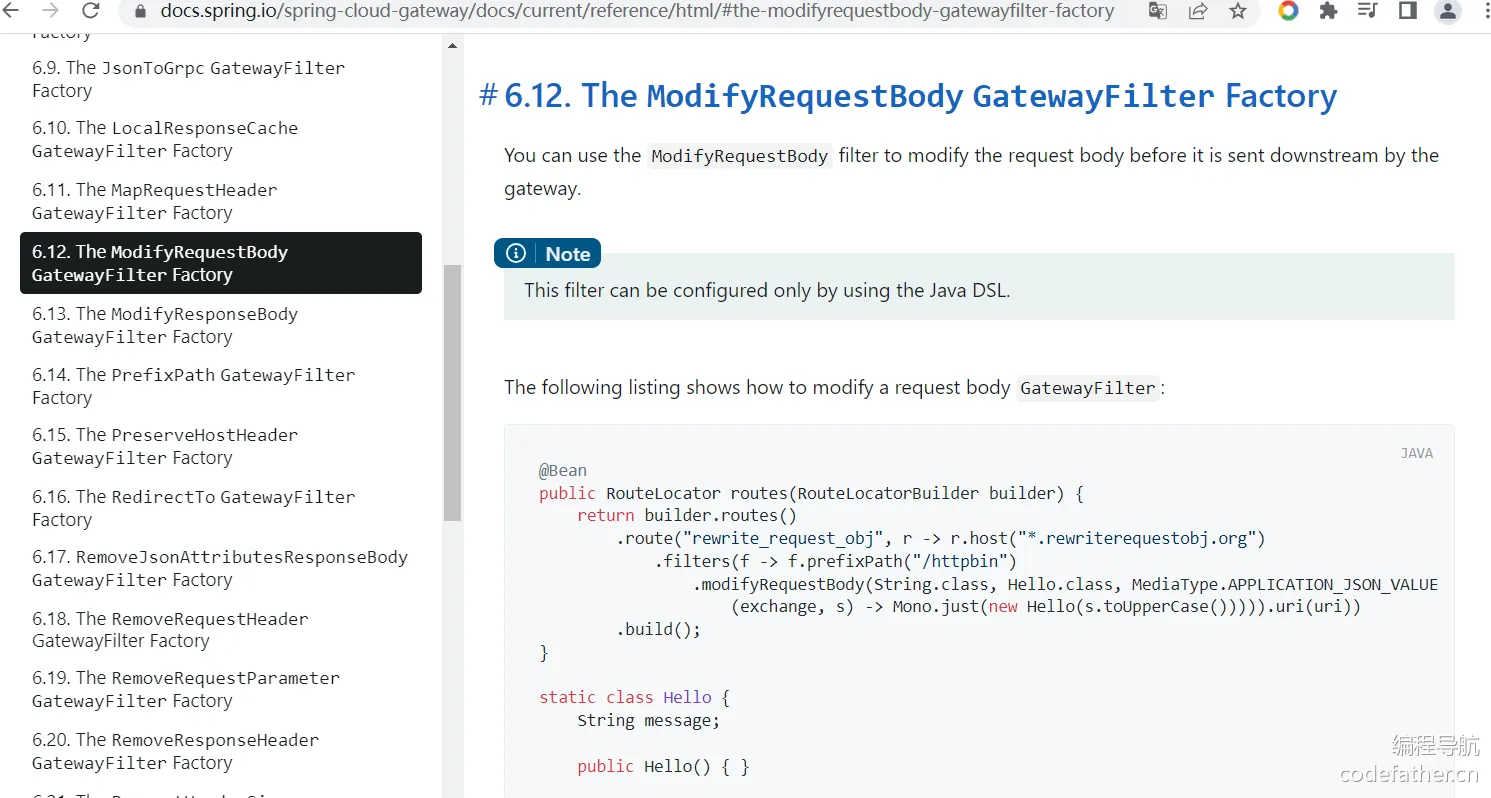Open 6.19 RemoveRequestParameter GatewayFilter Factory
Image resolution: width=1491 pixels, height=798 pixels.
click(x=186, y=689)
